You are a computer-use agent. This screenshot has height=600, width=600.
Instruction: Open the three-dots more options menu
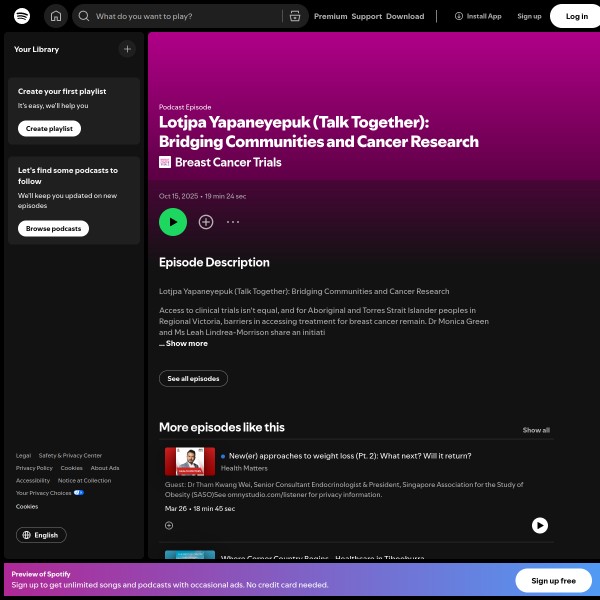point(233,222)
